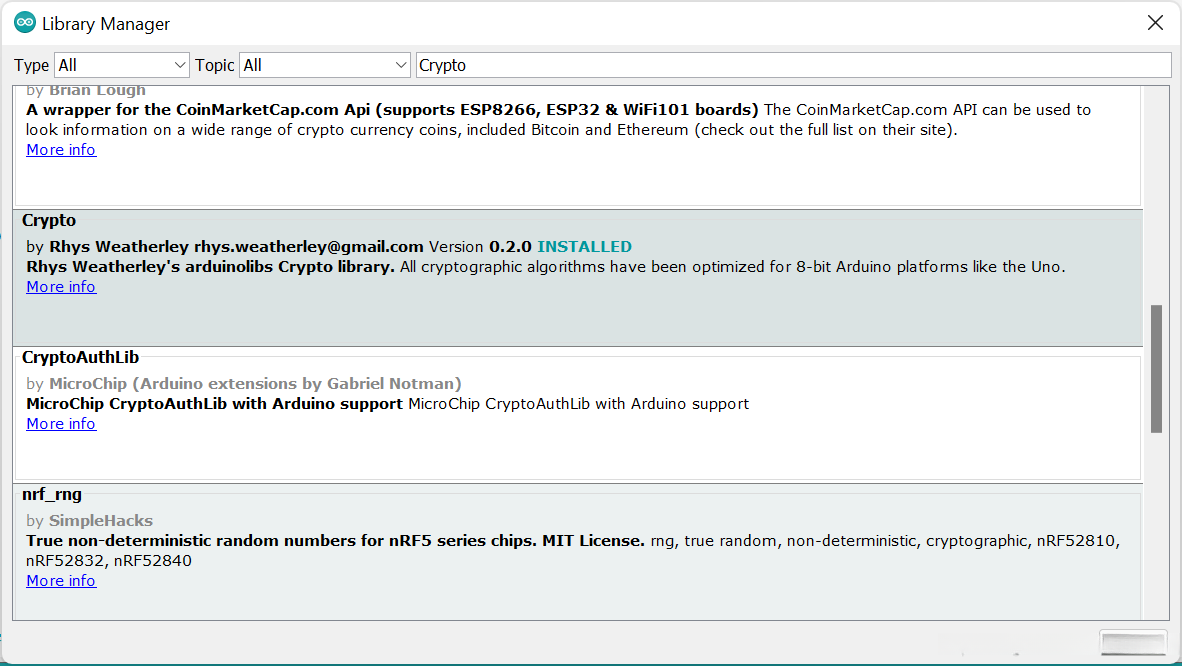The image size is (1182, 666).
Task: Open the Type filter dropdown
Action: pyautogui.click(x=122, y=65)
